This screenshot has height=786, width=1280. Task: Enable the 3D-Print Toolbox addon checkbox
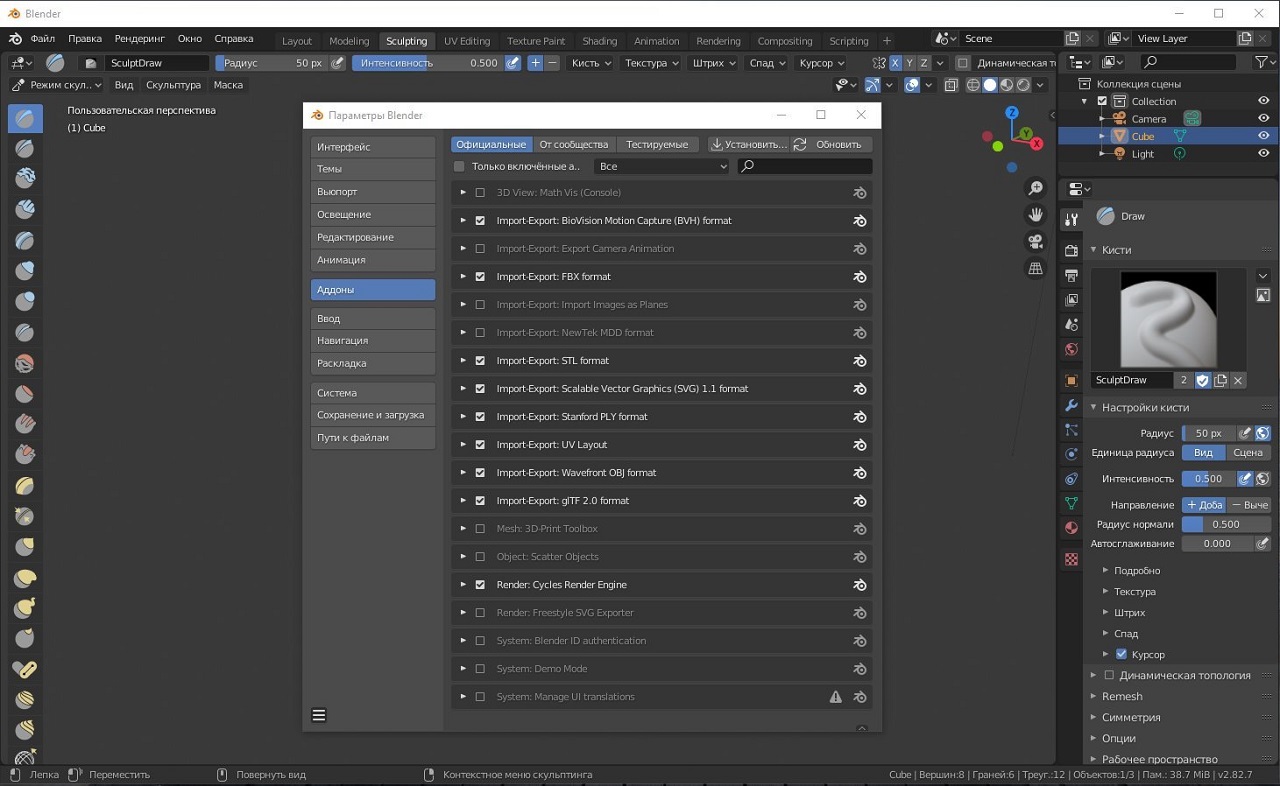pyautogui.click(x=480, y=529)
